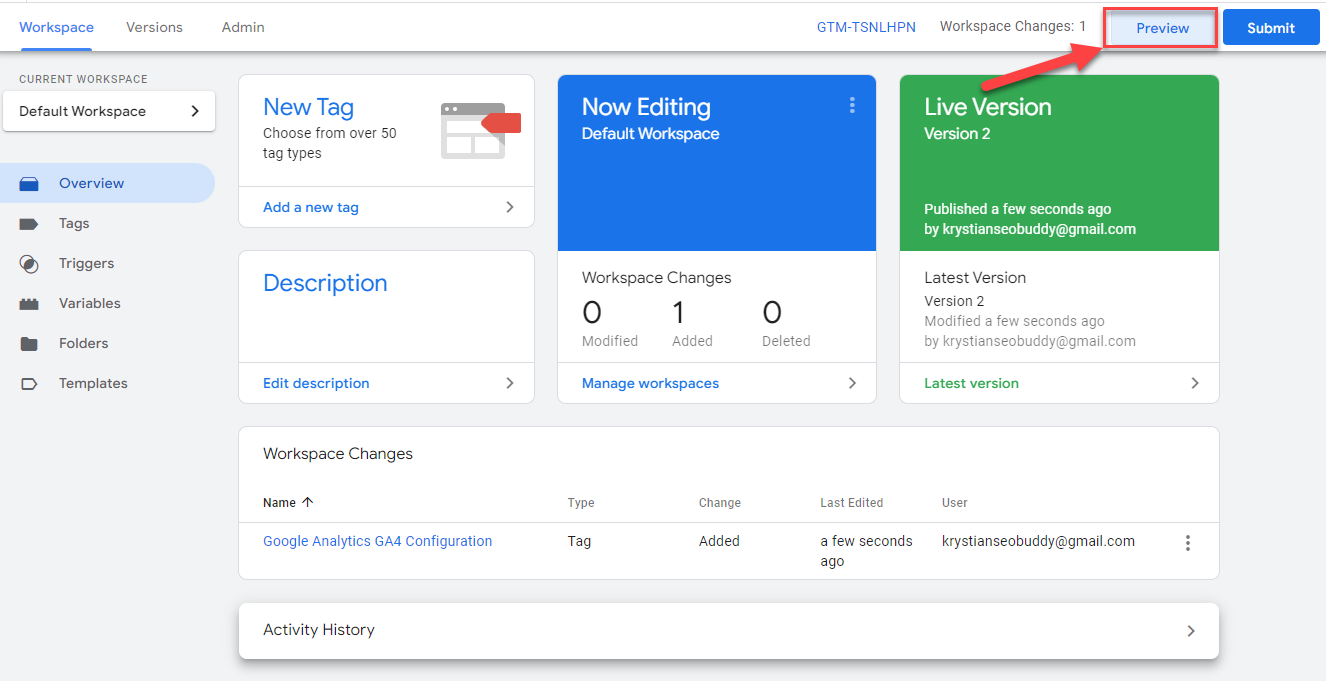Click the Type column header
The image size is (1326, 681).
click(581, 503)
